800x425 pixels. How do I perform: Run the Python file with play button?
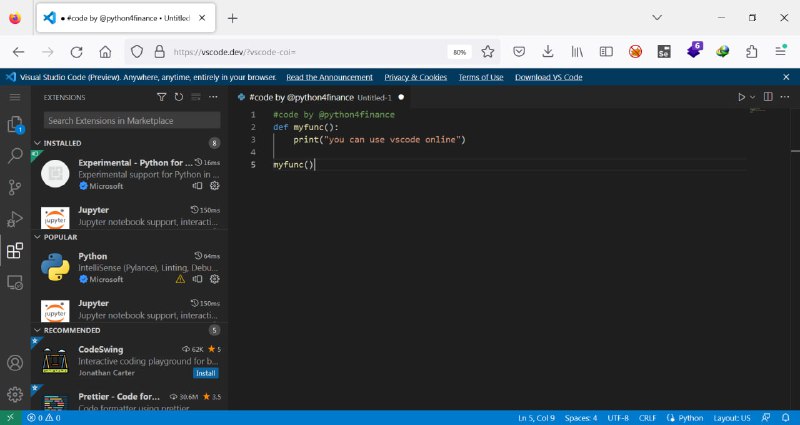(741, 97)
